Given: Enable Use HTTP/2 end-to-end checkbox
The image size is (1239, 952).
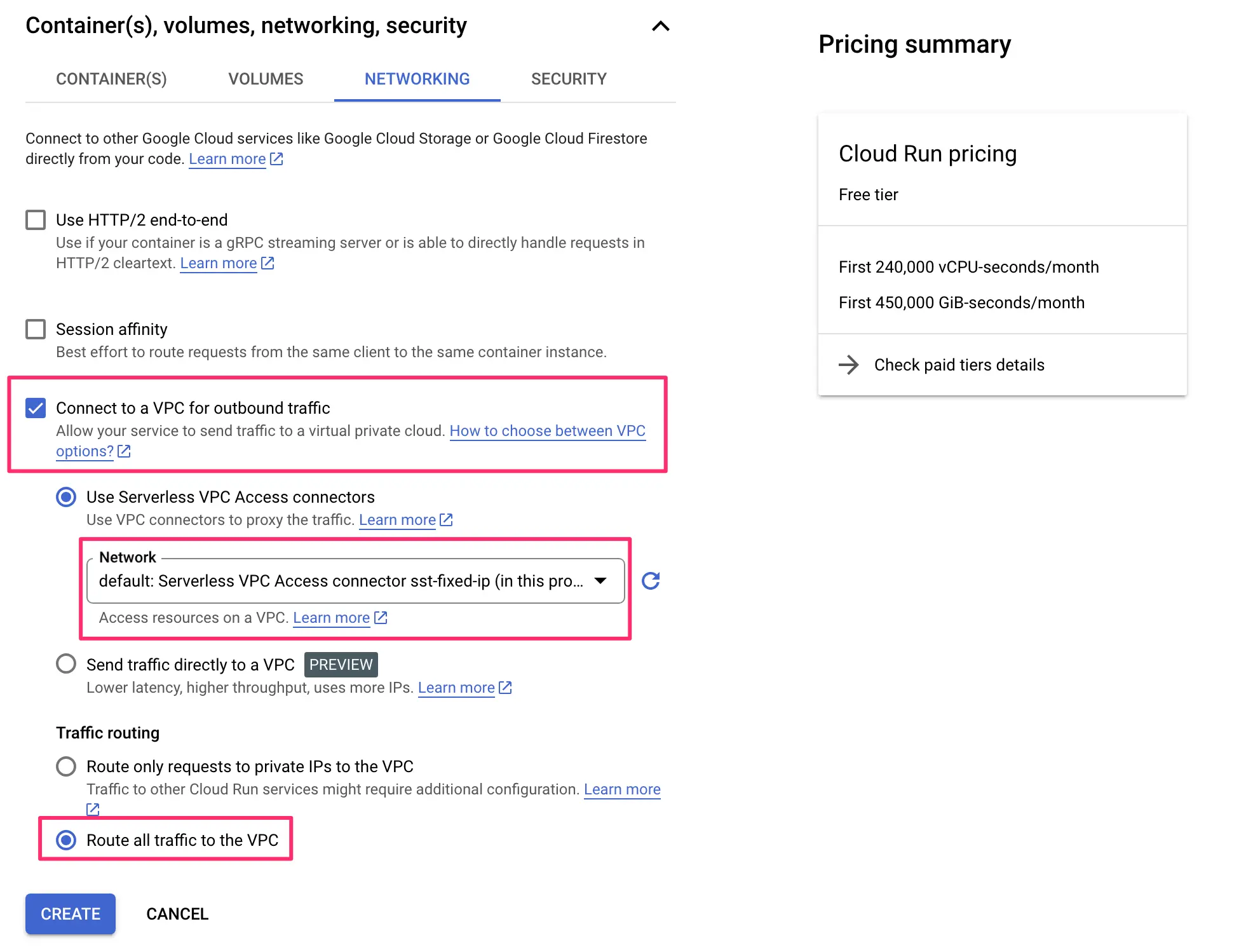Looking at the screenshot, I should tap(36, 220).
